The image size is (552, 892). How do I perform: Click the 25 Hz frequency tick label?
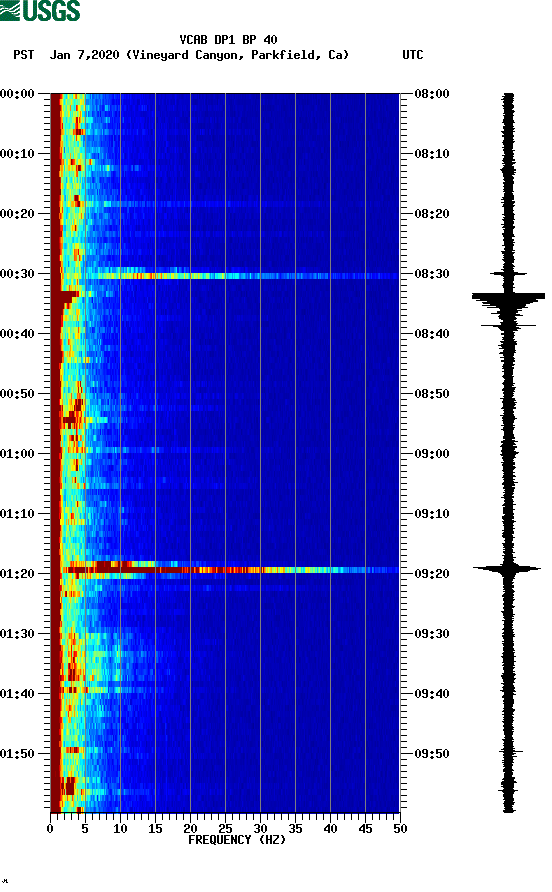(225, 829)
